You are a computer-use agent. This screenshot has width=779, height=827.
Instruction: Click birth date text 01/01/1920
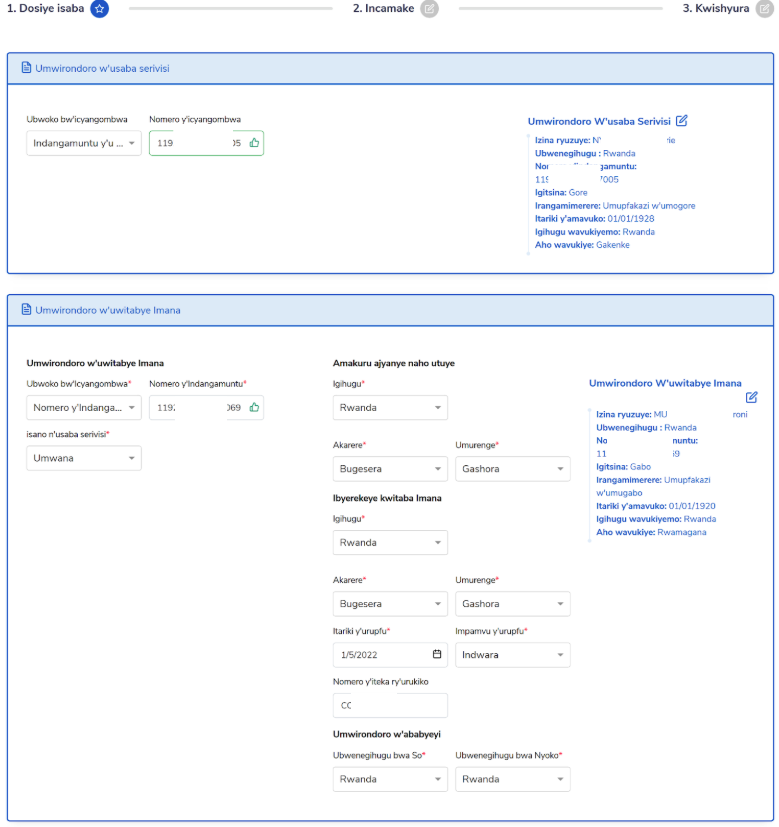692,506
